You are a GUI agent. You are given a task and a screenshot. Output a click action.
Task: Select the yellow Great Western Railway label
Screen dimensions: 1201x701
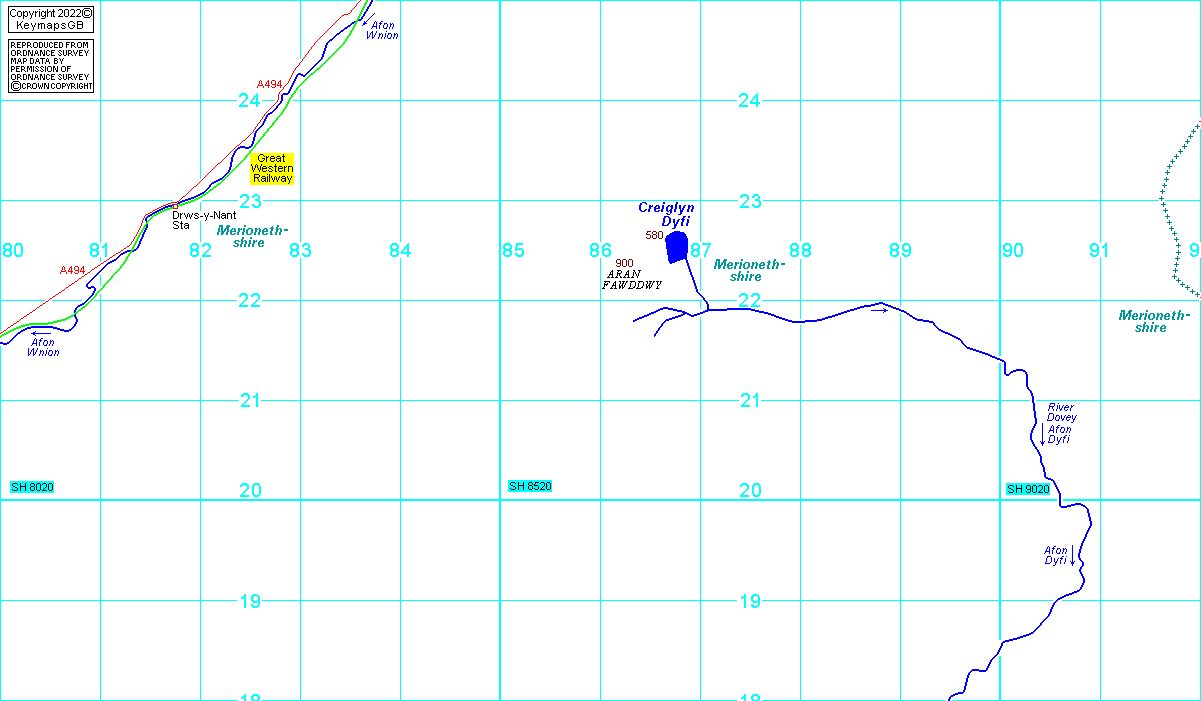272,168
